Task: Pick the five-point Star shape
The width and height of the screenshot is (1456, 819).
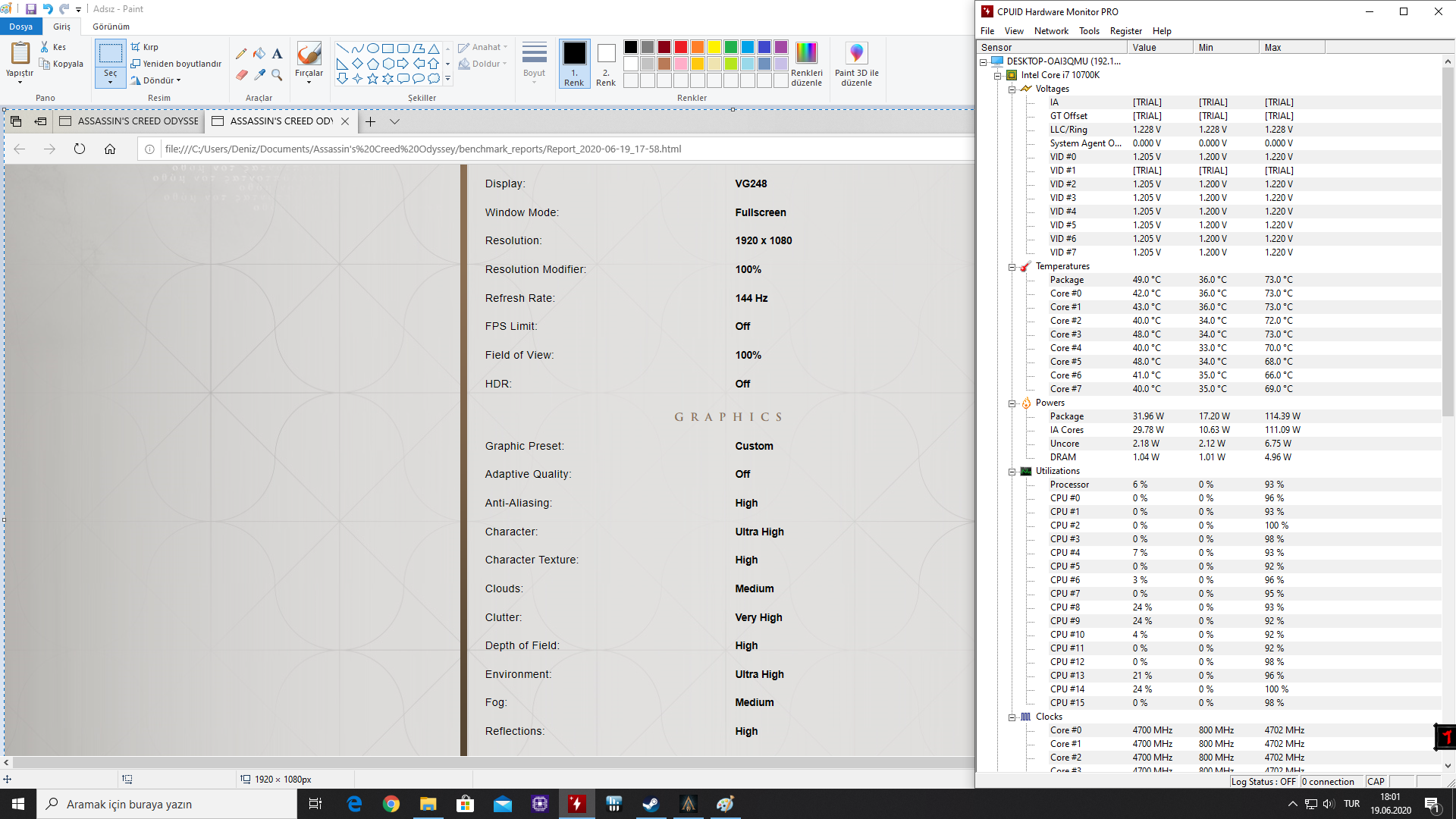Action: (x=372, y=78)
